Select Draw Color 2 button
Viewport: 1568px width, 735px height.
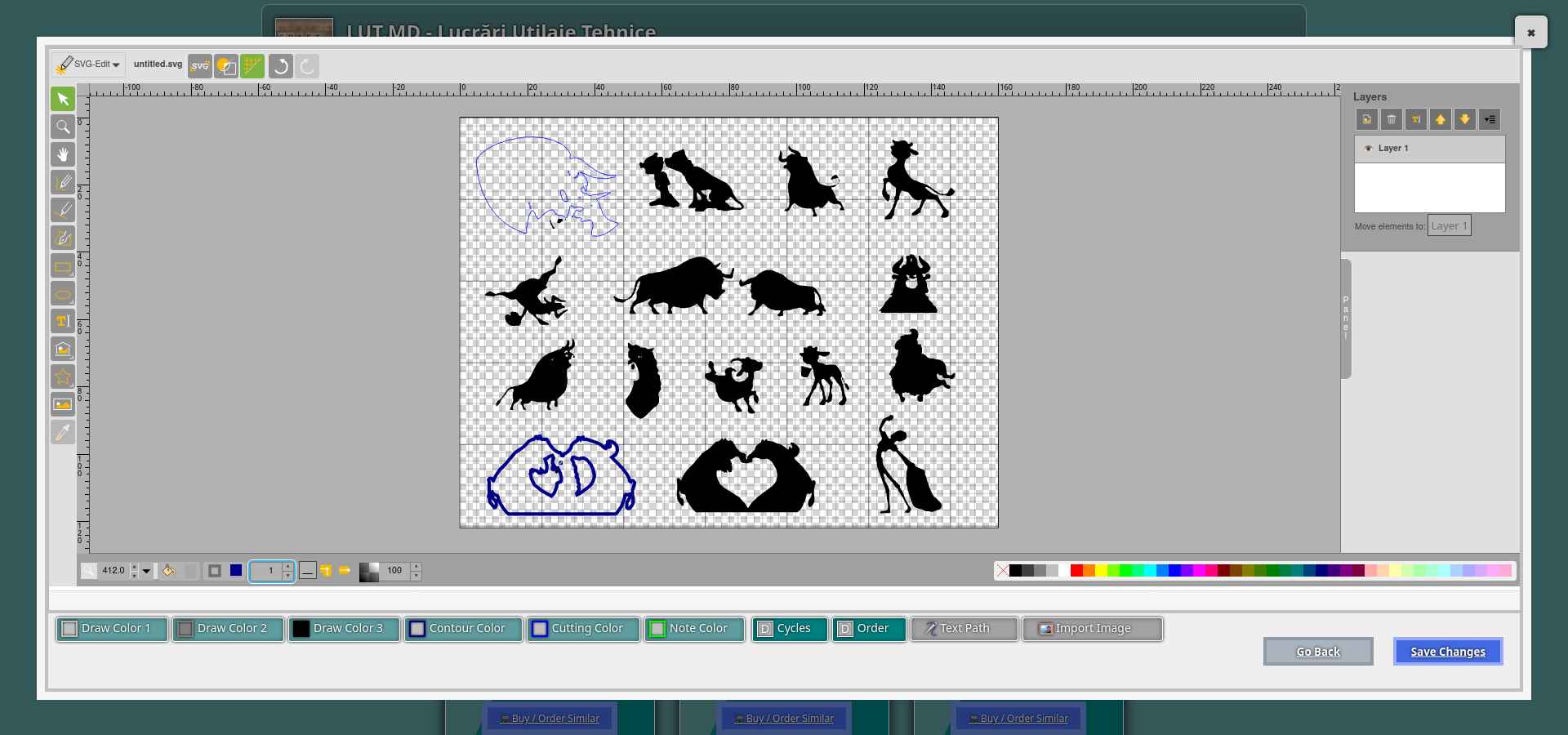229,629
